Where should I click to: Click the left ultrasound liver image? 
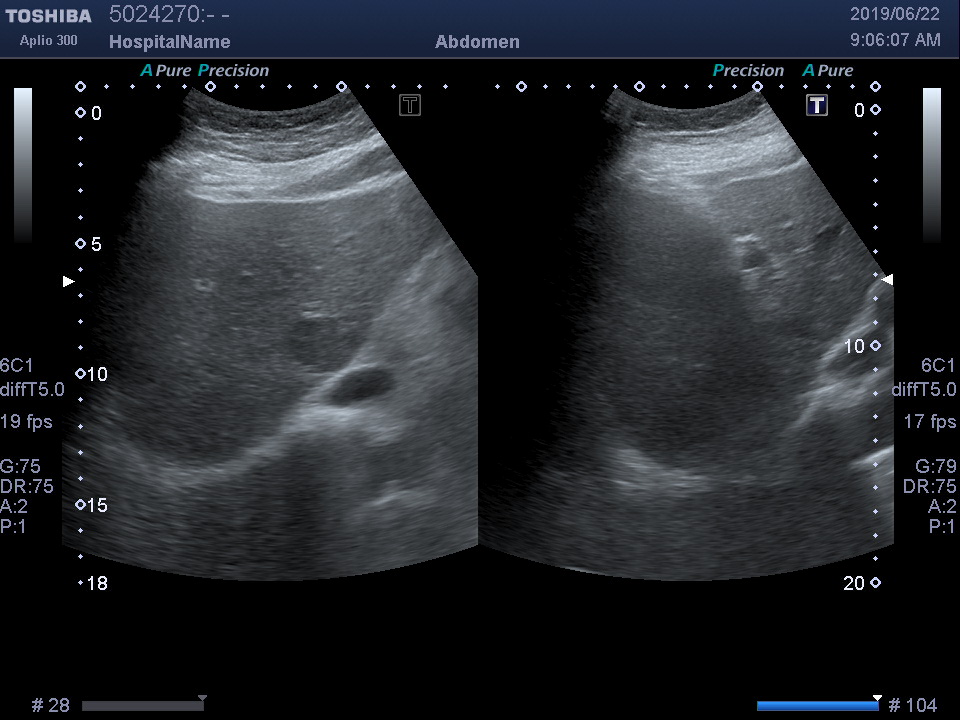(270, 334)
